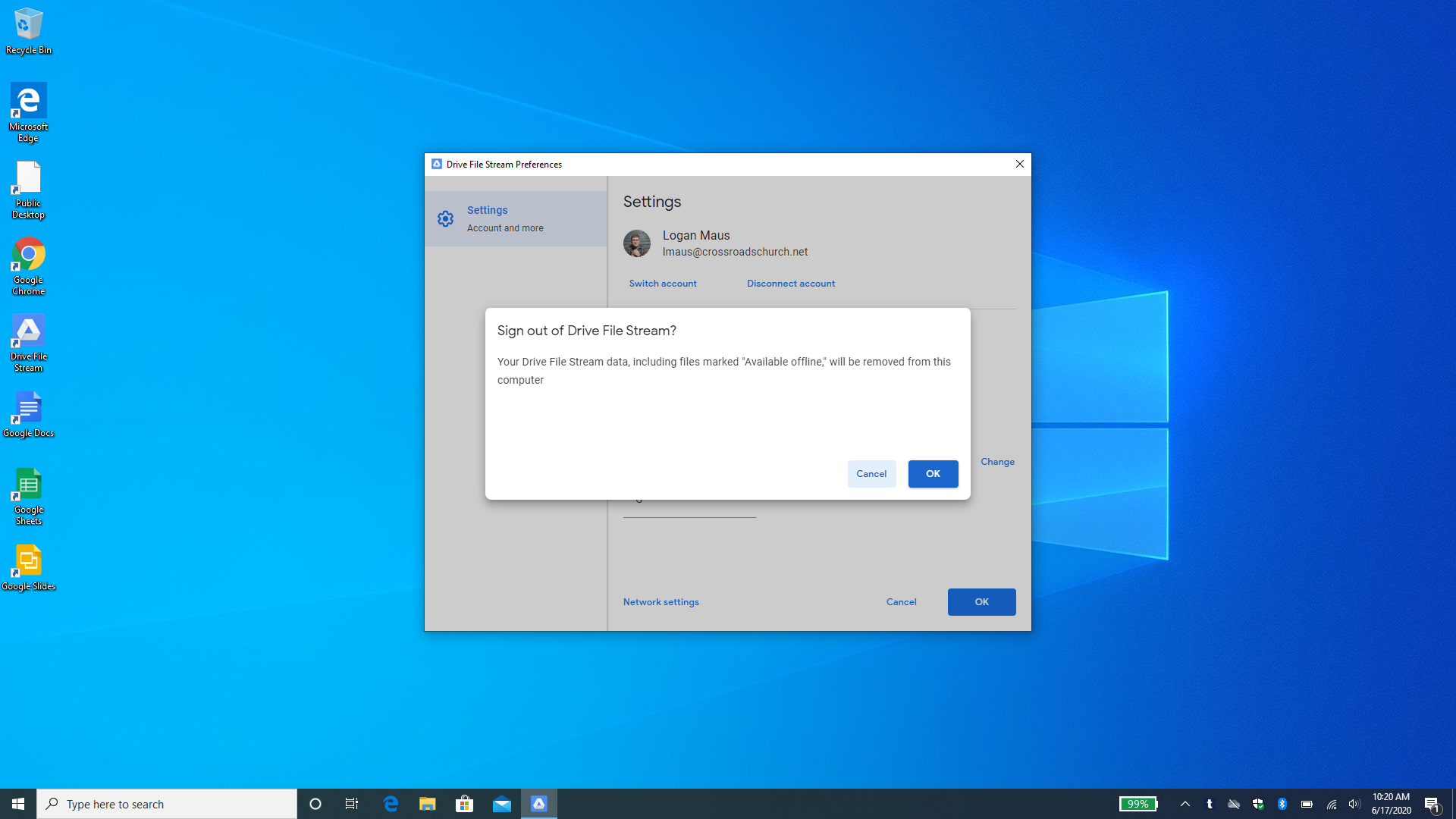This screenshot has width=1456, height=819.
Task: Click the Drive File Stream taskbar icon
Action: point(538,804)
